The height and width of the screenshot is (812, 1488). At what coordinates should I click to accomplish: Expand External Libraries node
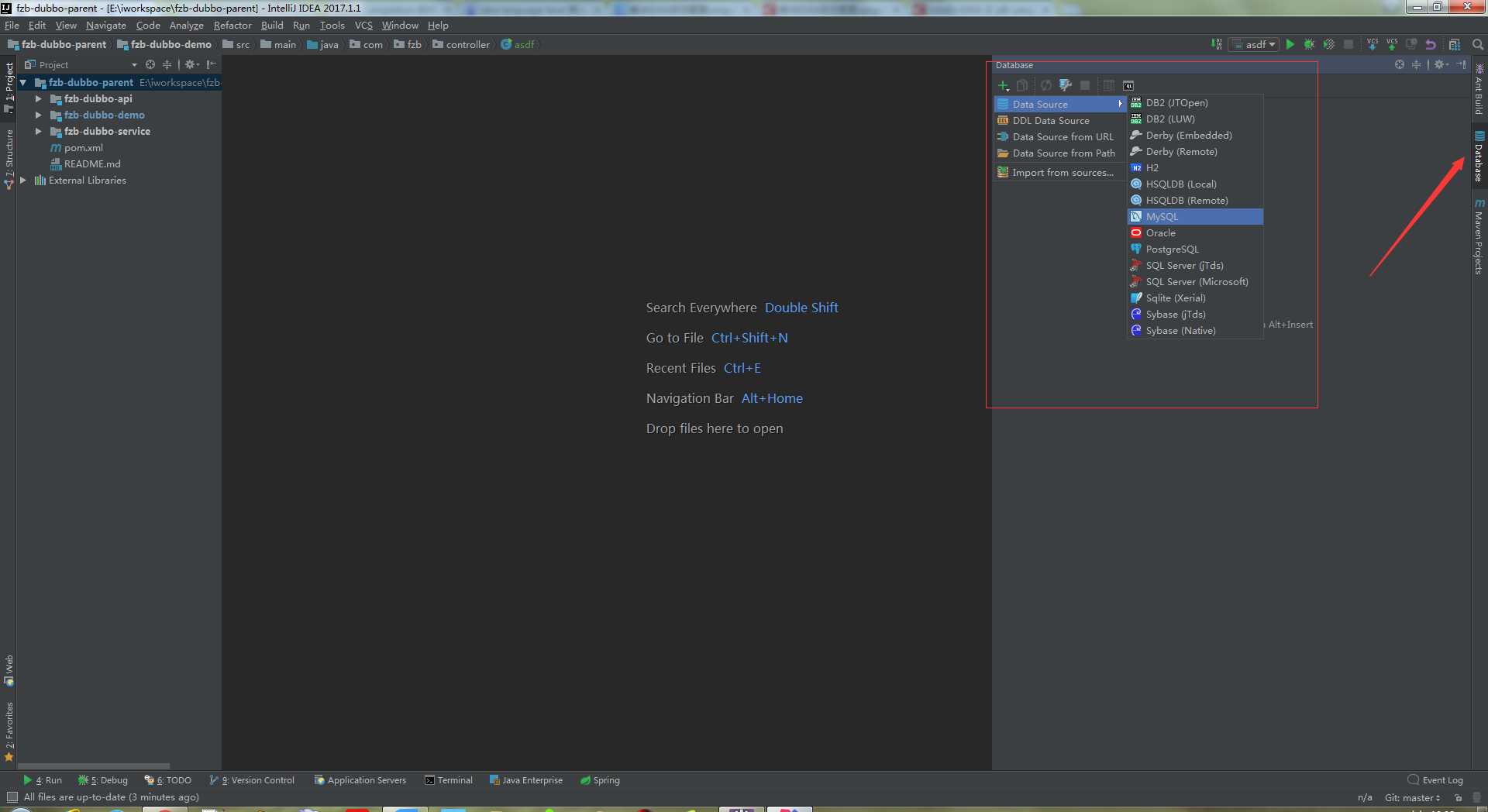(x=23, y=180)
